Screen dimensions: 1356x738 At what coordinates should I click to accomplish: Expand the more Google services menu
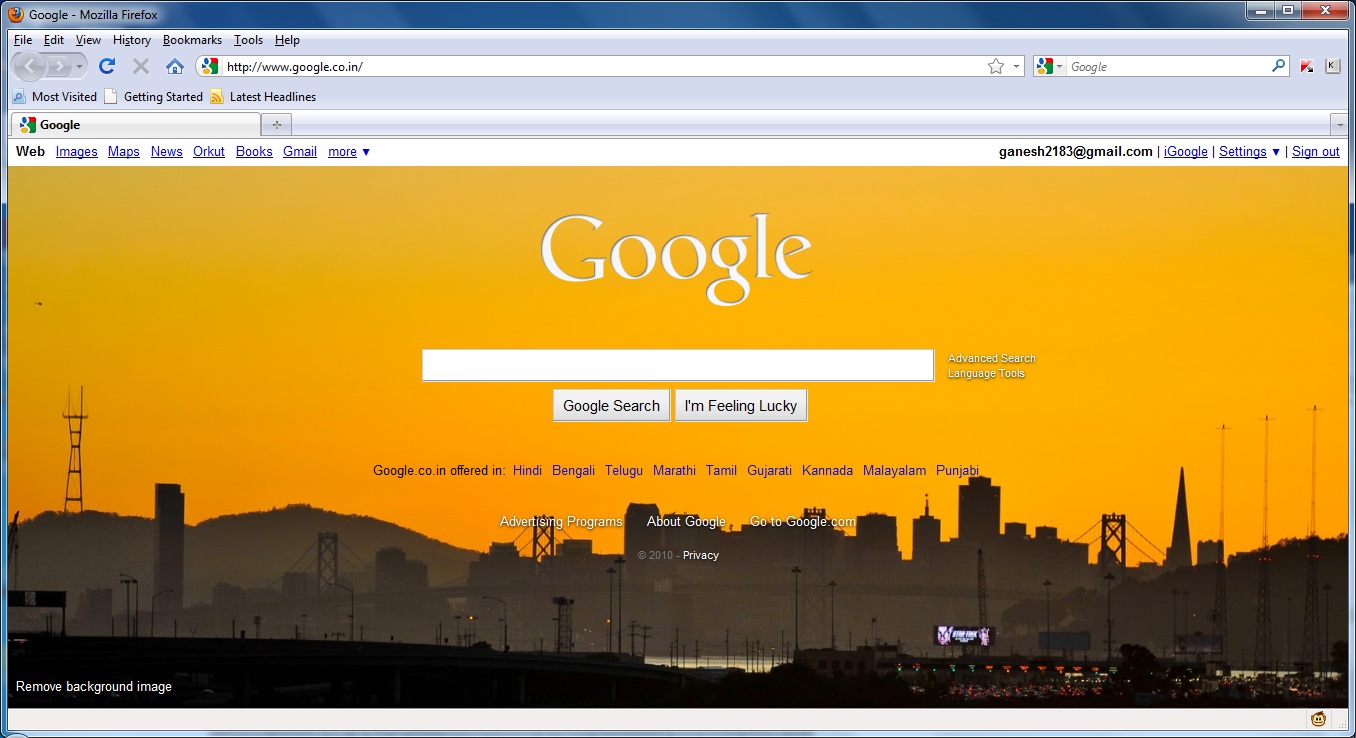349,152
